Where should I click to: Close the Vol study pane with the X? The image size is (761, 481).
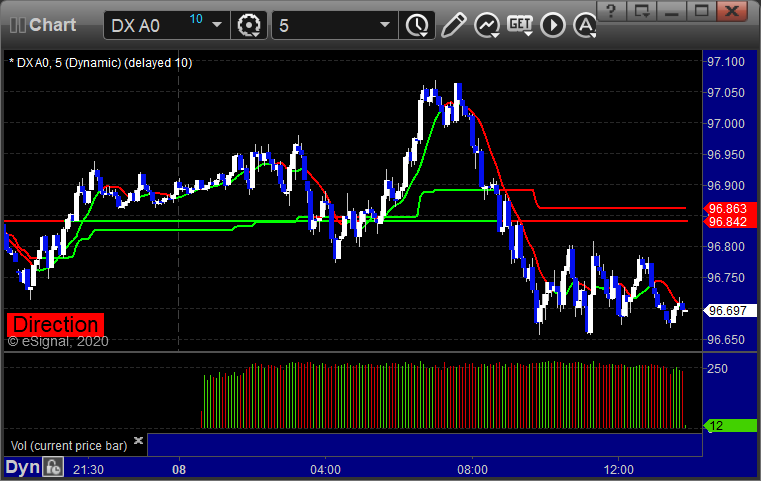(138, 441)
